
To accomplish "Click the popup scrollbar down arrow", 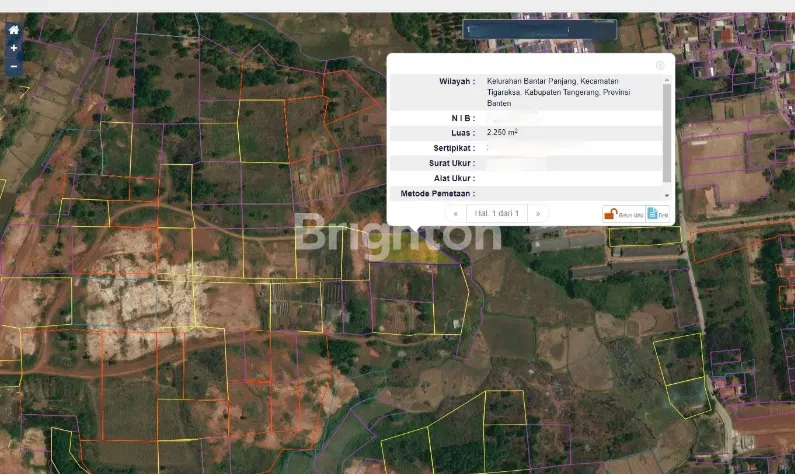I will pos(667,194).
